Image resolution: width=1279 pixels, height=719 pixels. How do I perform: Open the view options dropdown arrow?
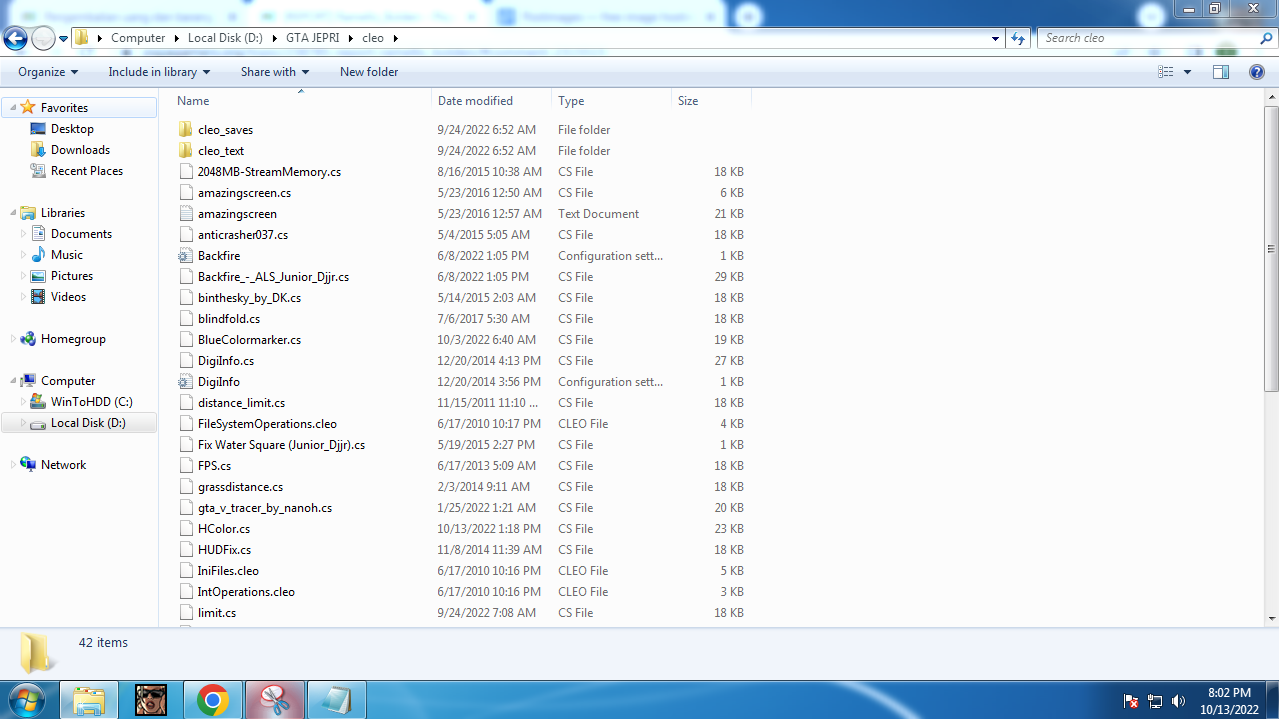1187,72
